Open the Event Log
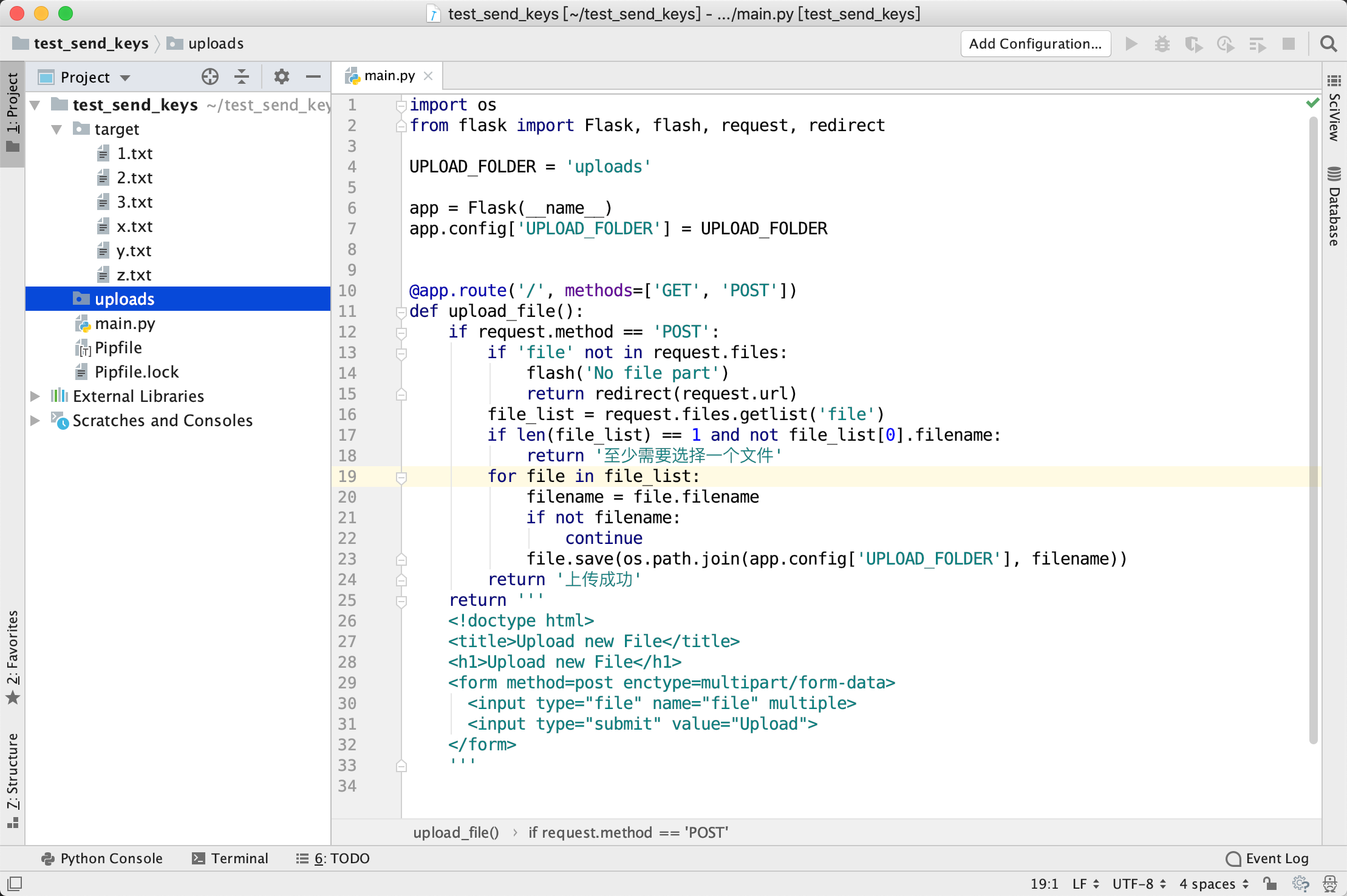Screen dimensions: 1347x896 click(1267, 858)
